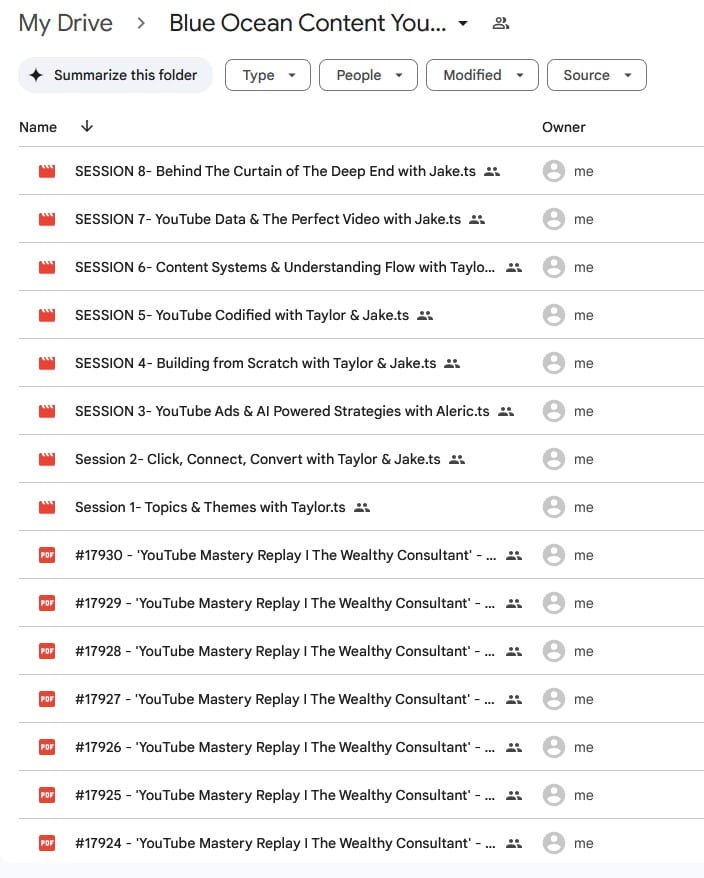Select 'SESSION 7- YouTube Data & The Perfect Video' file

pyautogui.click(x=268, y=220)
